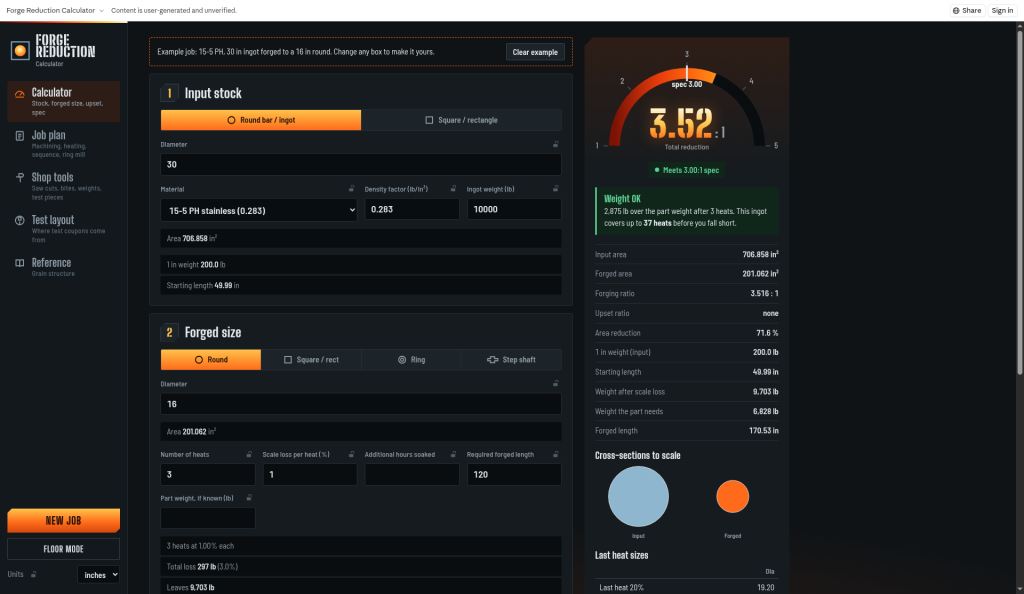Open the Calculator section
This screenshot has width=1024, height=594.
coord(63,102)
